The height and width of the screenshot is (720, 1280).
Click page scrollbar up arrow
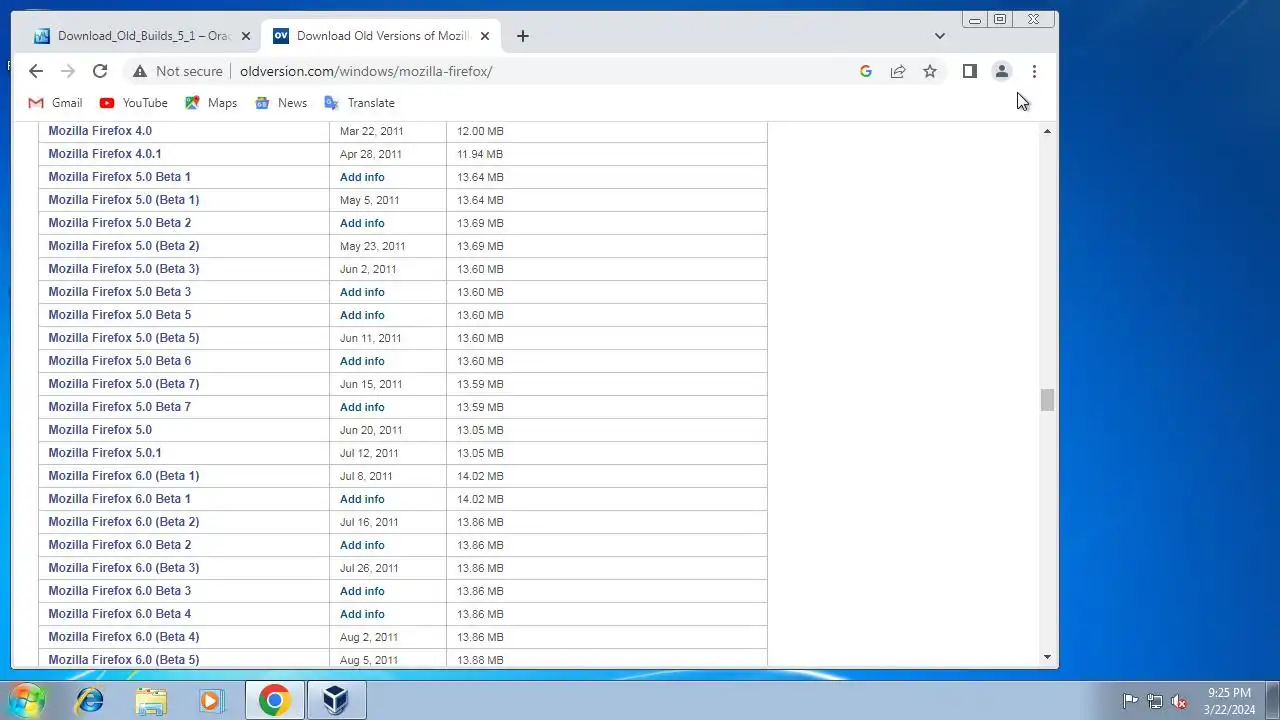(1047, 131)
